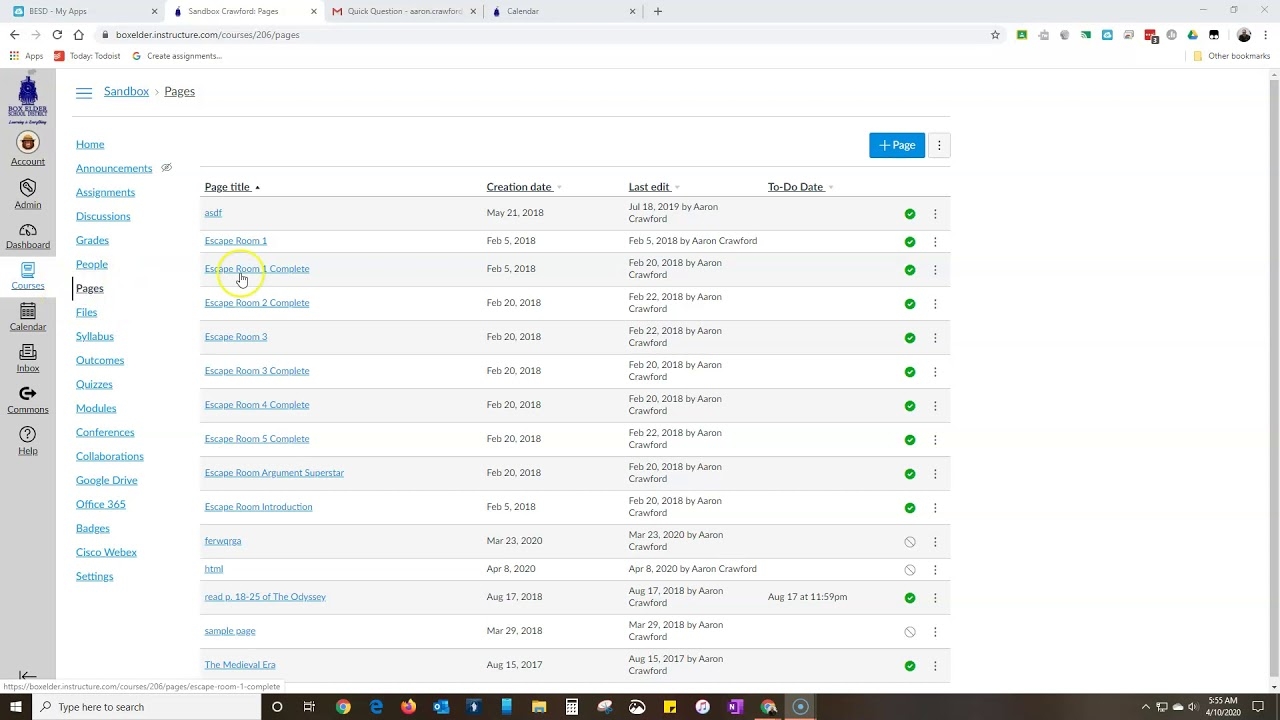The image size is (1280, 720).
Task: Publish the ferwqrqa page
Action: [x=909, y=541]
